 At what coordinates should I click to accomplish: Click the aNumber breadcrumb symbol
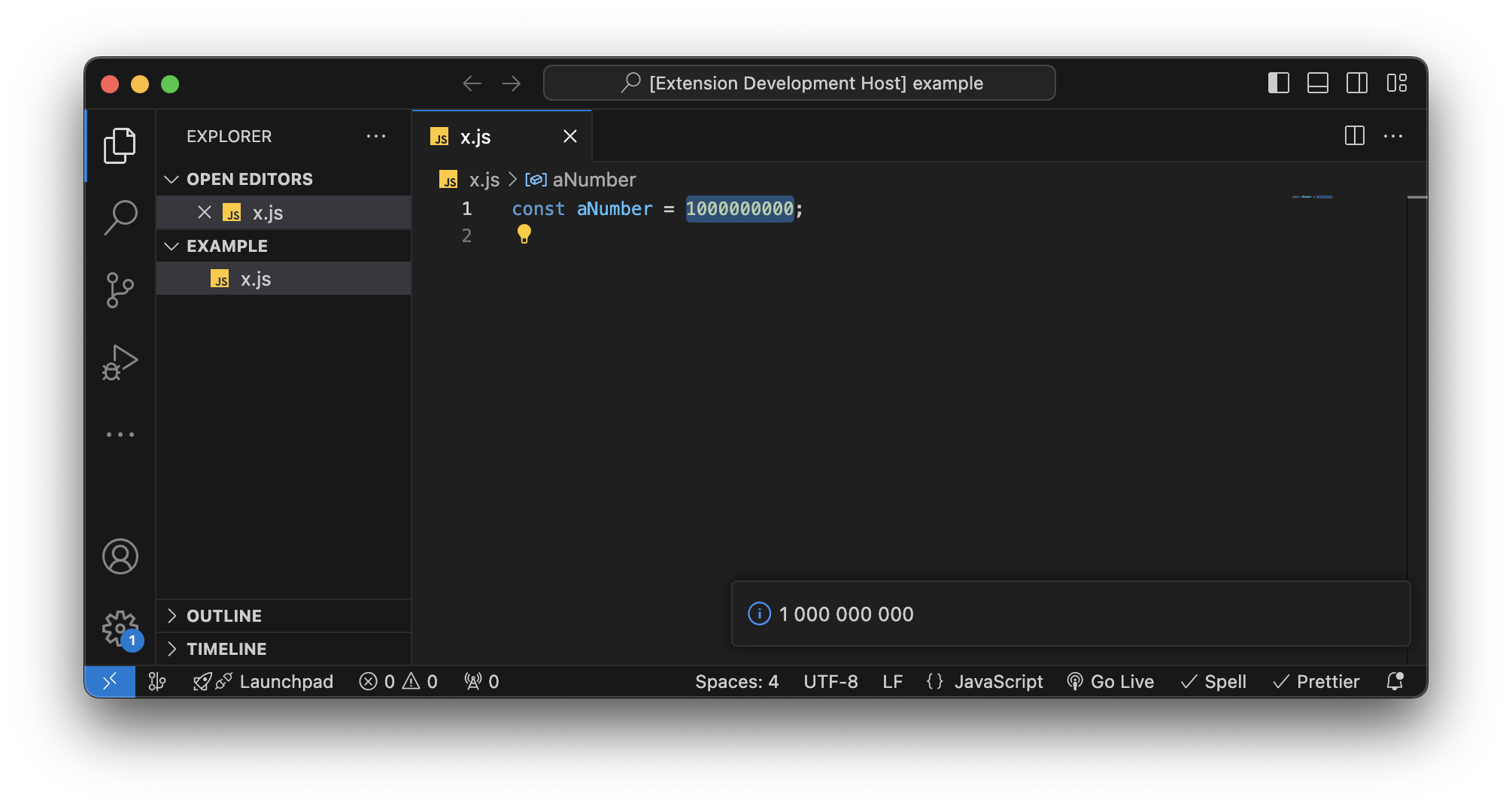pyautogui.click(x=581, y=180)
